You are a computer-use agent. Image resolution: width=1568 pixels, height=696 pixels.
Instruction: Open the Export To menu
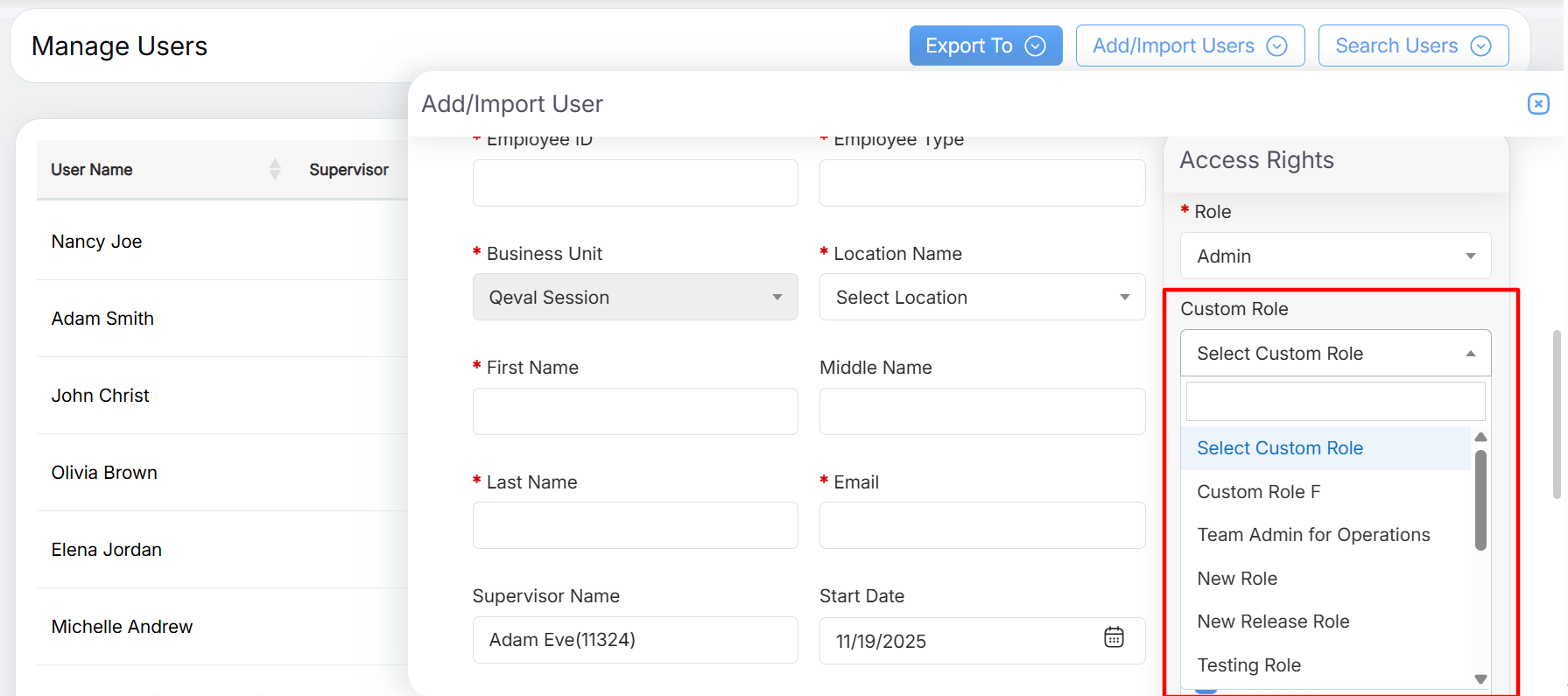985,46
